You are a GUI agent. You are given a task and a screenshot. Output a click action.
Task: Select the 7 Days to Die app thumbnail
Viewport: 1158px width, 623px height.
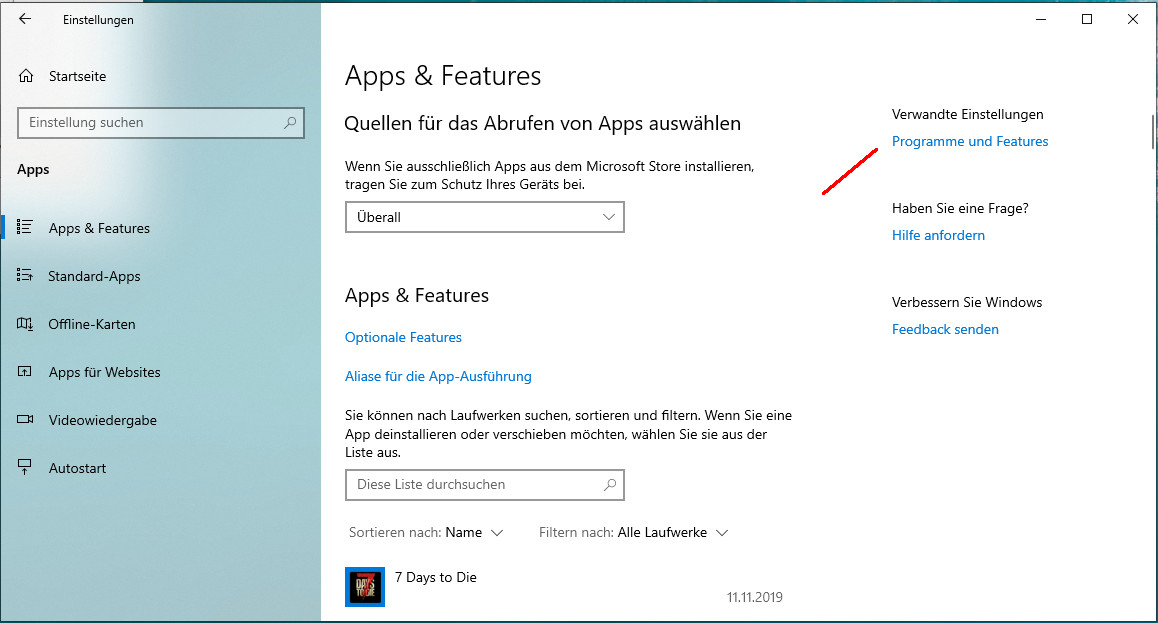pyautogui.click(x=365, y=586)
